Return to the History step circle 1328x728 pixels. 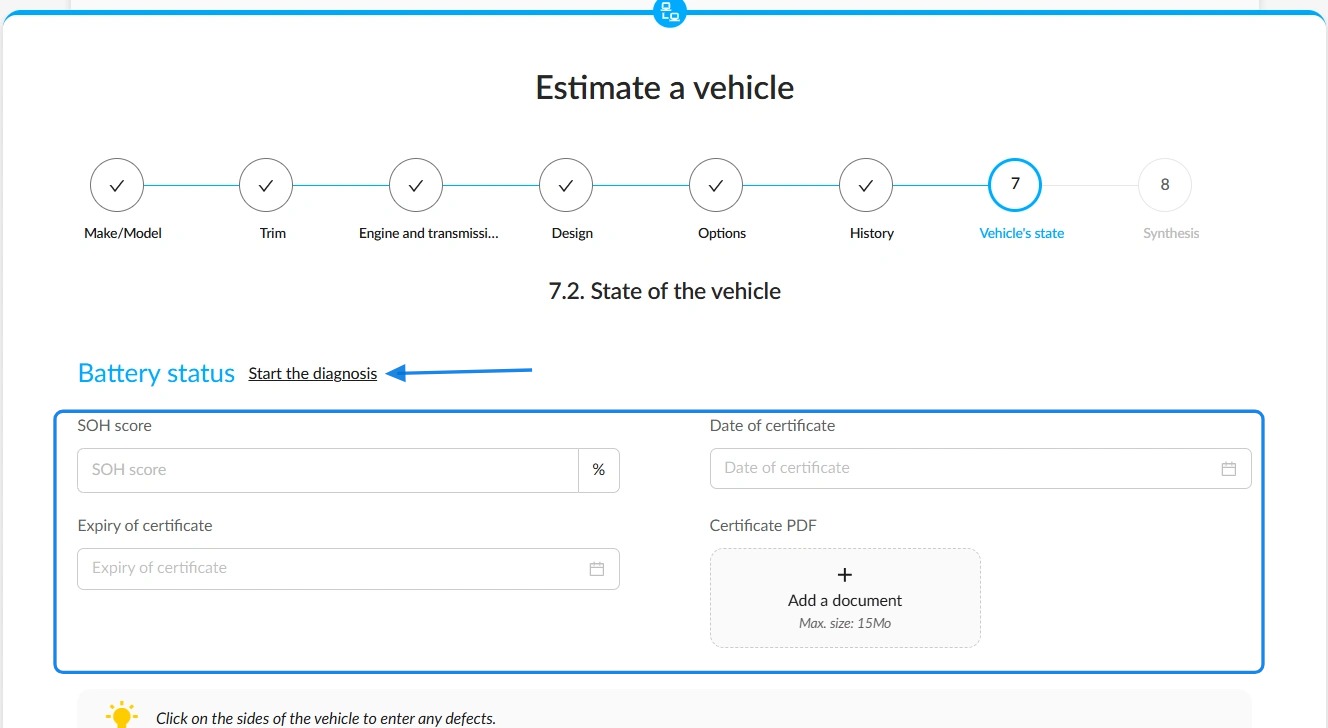[866, 185]
